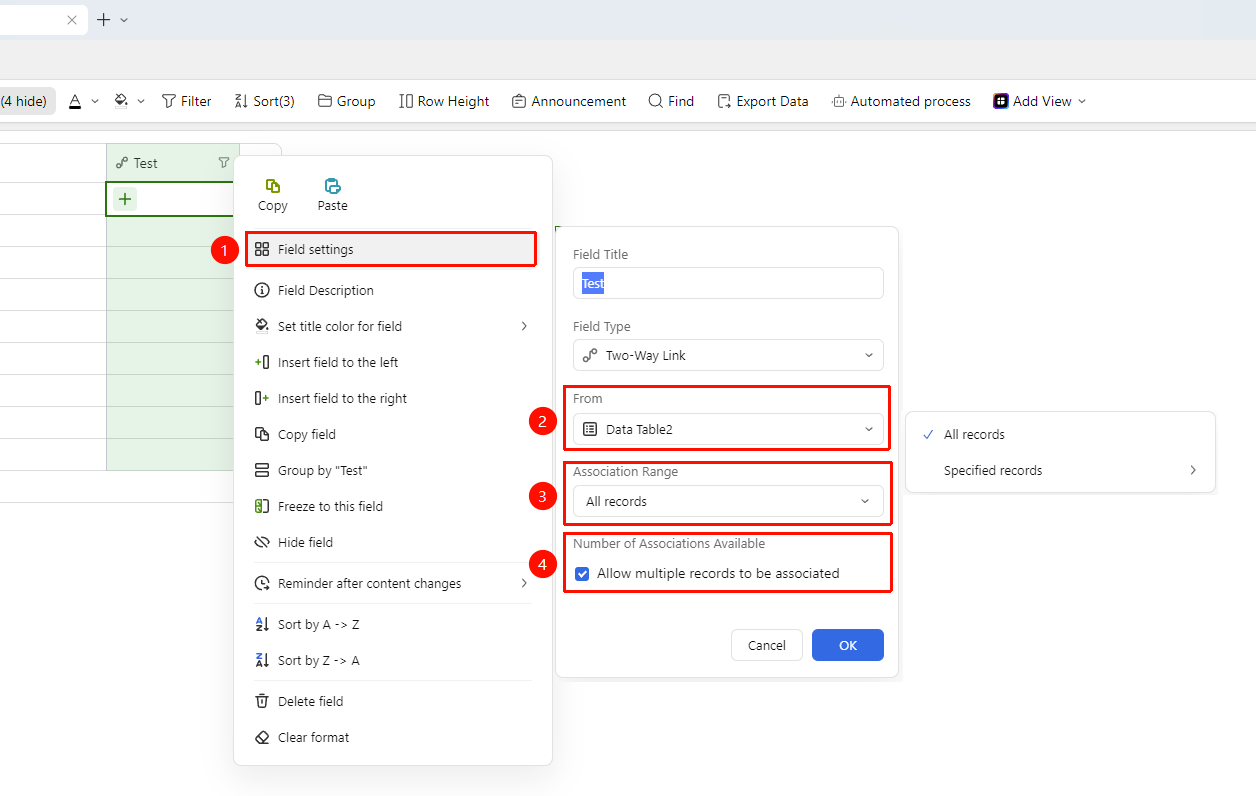Viewport: 1256px width, 796px height.
Task: Click the filter icon in Test column header
Action: 223,163
